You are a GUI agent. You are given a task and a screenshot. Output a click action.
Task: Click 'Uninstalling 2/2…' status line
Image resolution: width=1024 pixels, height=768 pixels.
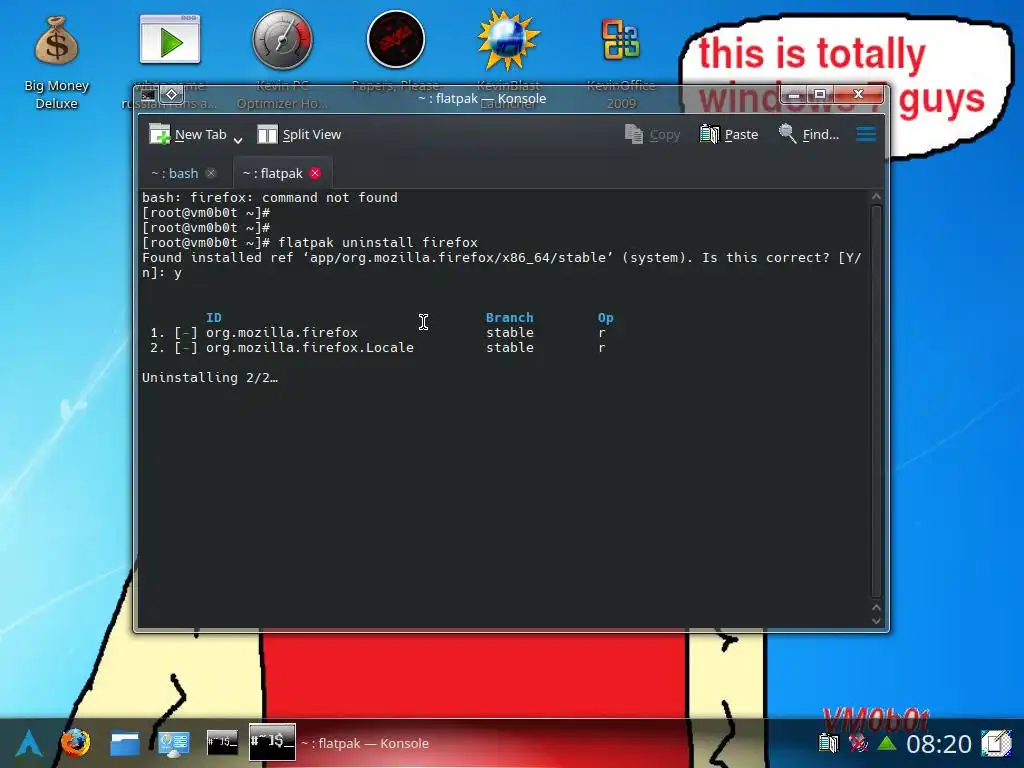(210, 377)
